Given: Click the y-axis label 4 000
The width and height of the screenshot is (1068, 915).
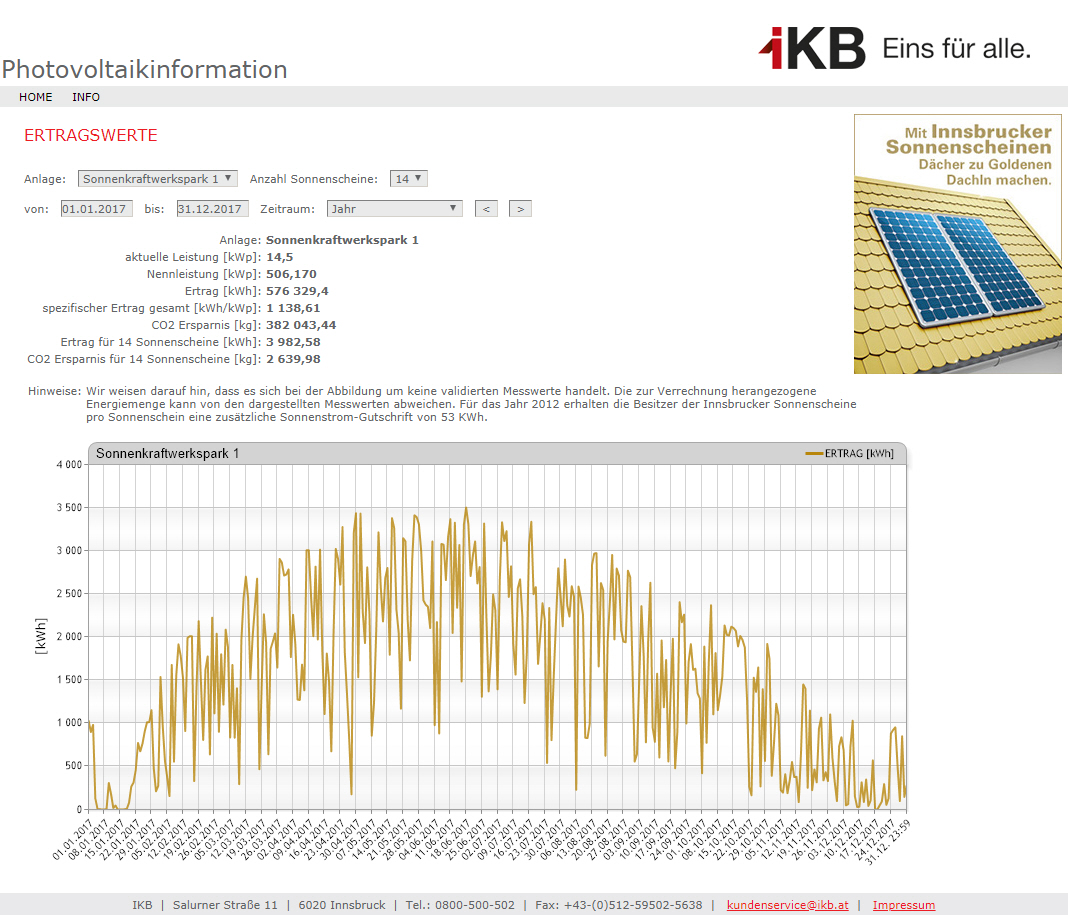Looking at the screenshot, I should pos(69,465).
